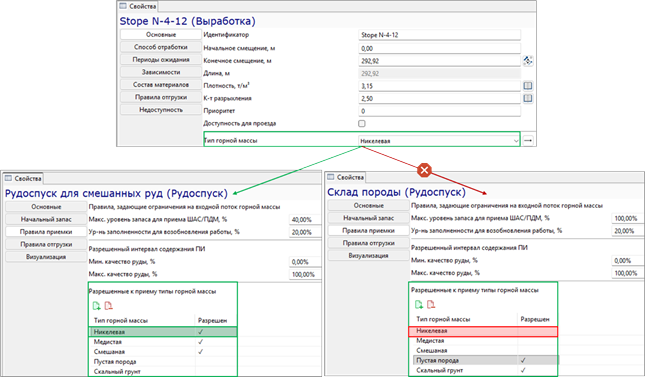Open Начальный запас in Склад породы panel
The width and height of the screenshot is (645, 377).
click(x=369, y=218)
